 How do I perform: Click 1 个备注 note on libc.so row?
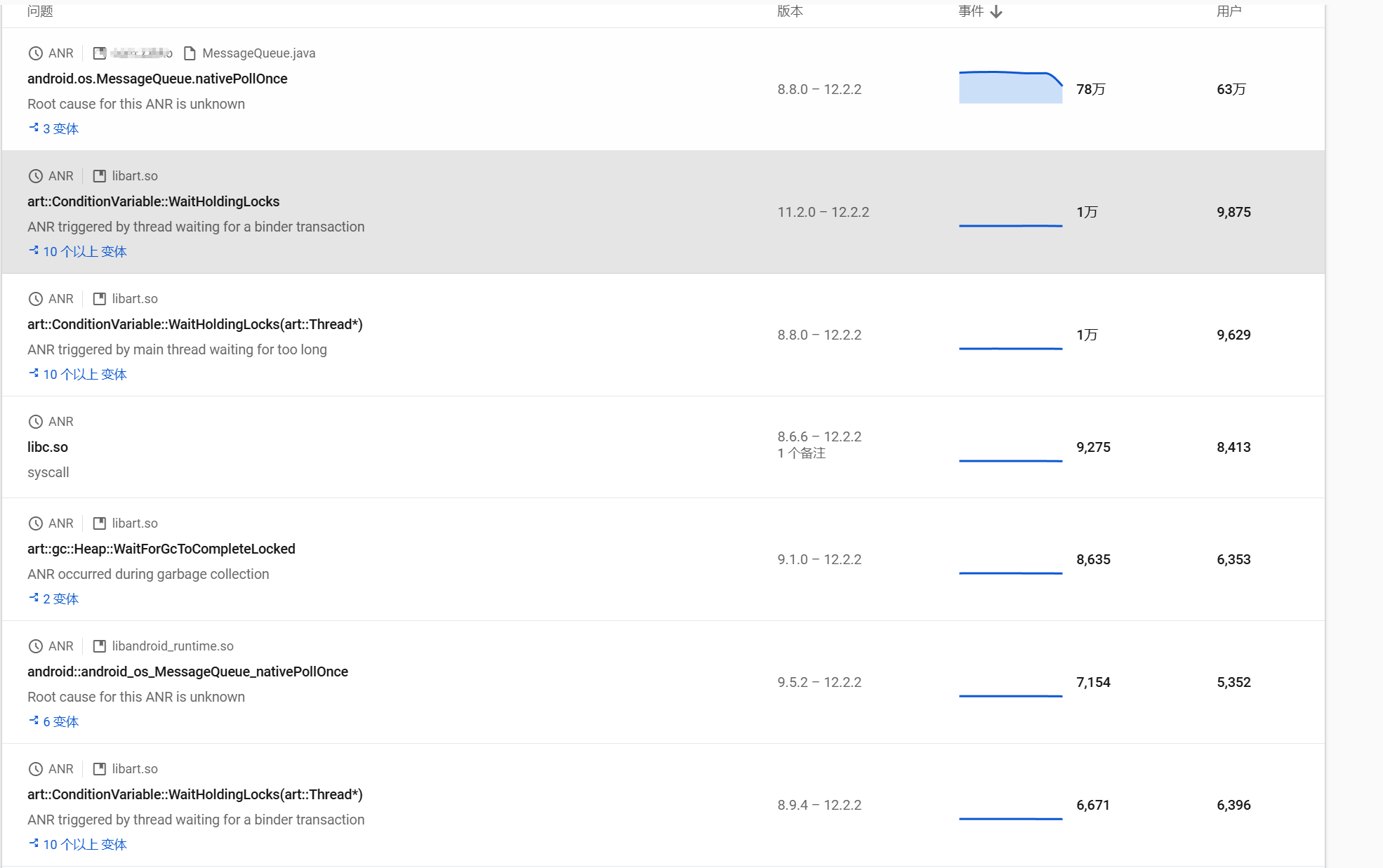point(801,453)
